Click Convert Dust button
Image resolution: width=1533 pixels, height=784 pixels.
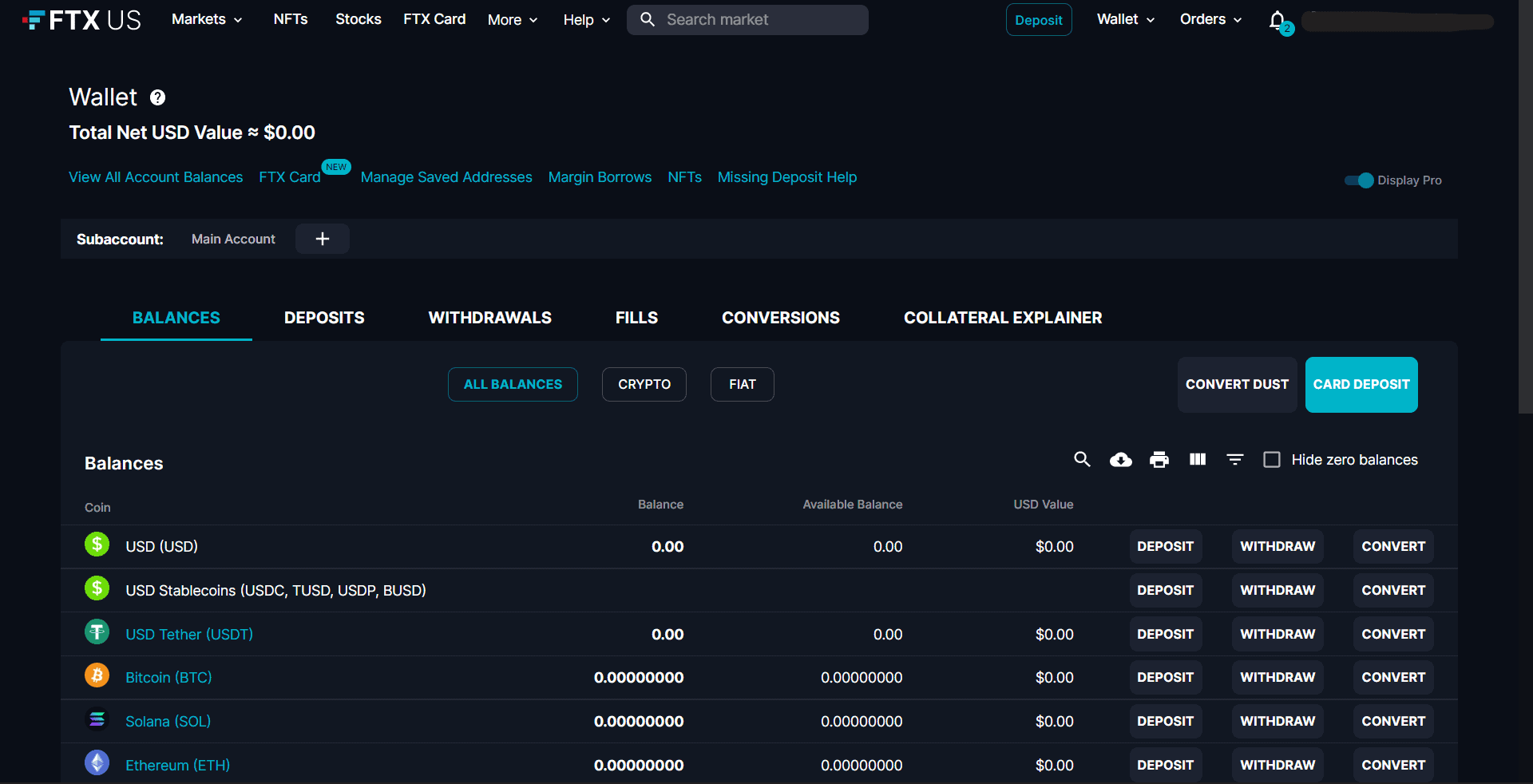1237,385
